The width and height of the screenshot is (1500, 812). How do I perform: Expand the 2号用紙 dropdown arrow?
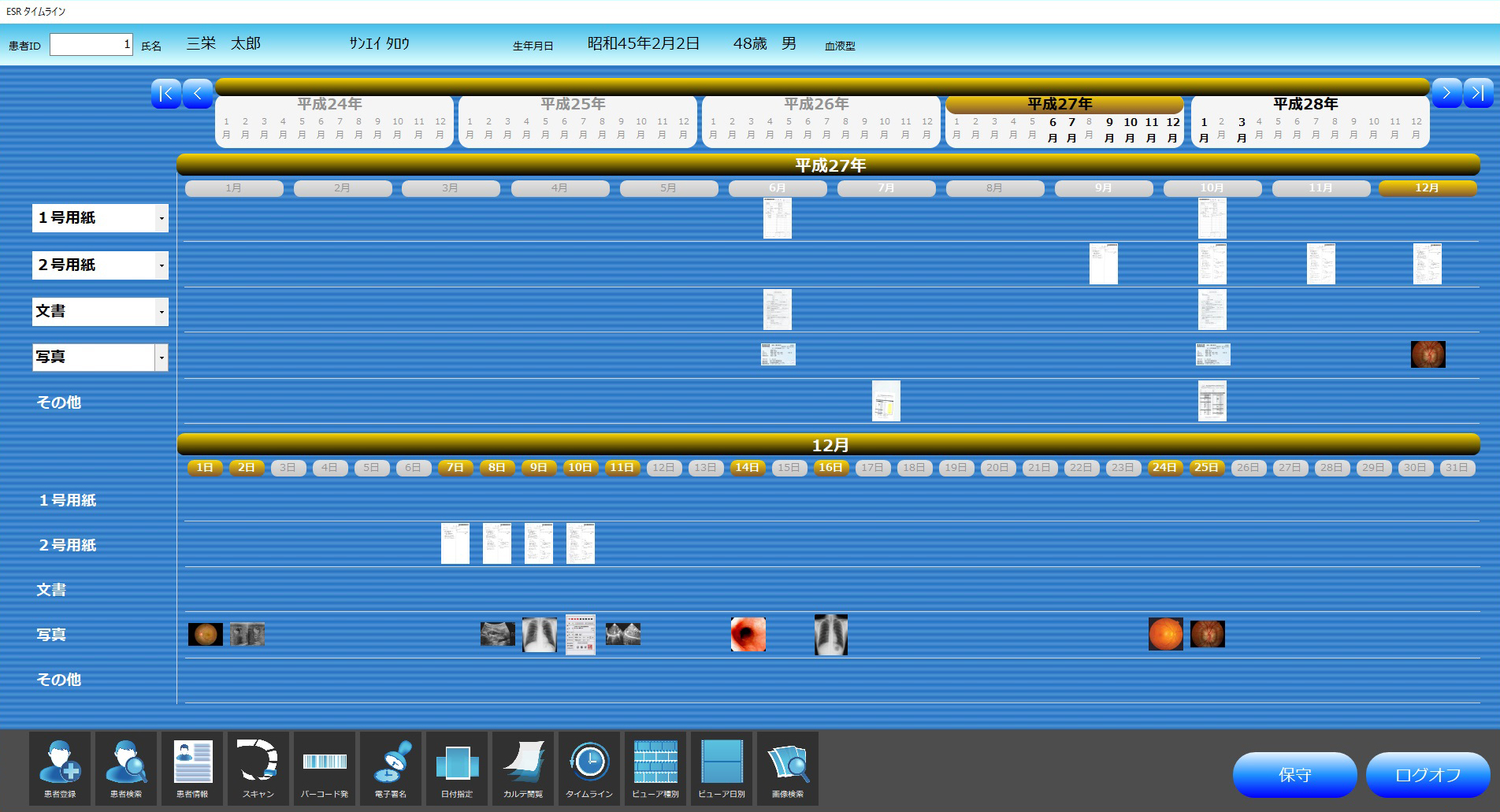(162, 265)
